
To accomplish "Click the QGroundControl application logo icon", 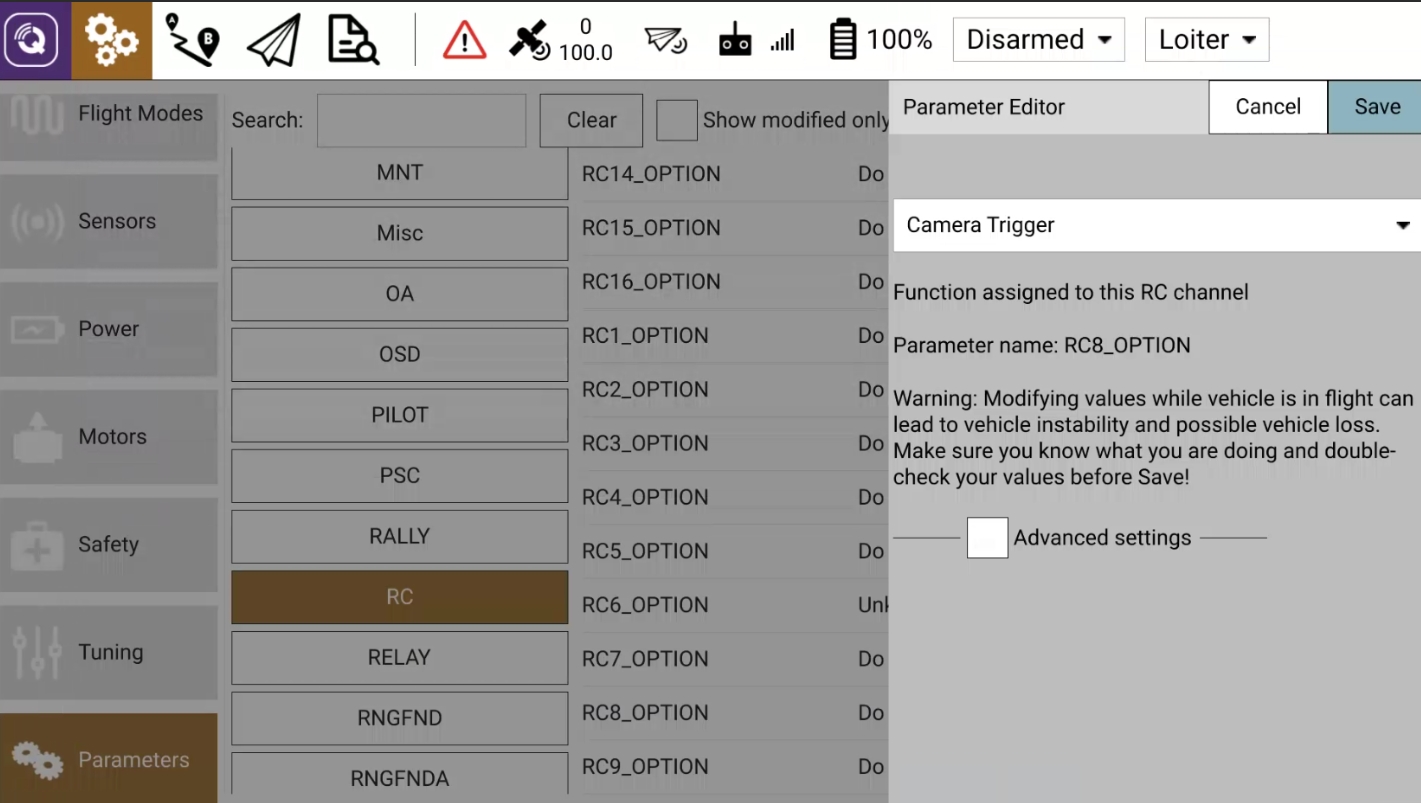I will pyautogui.click(x=35, y=40).
